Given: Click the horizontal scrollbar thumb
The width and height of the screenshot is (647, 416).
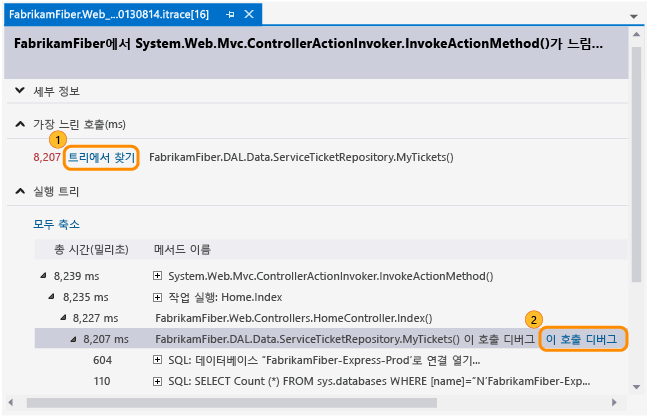Looking at the screenshot, I should point(231,402).
